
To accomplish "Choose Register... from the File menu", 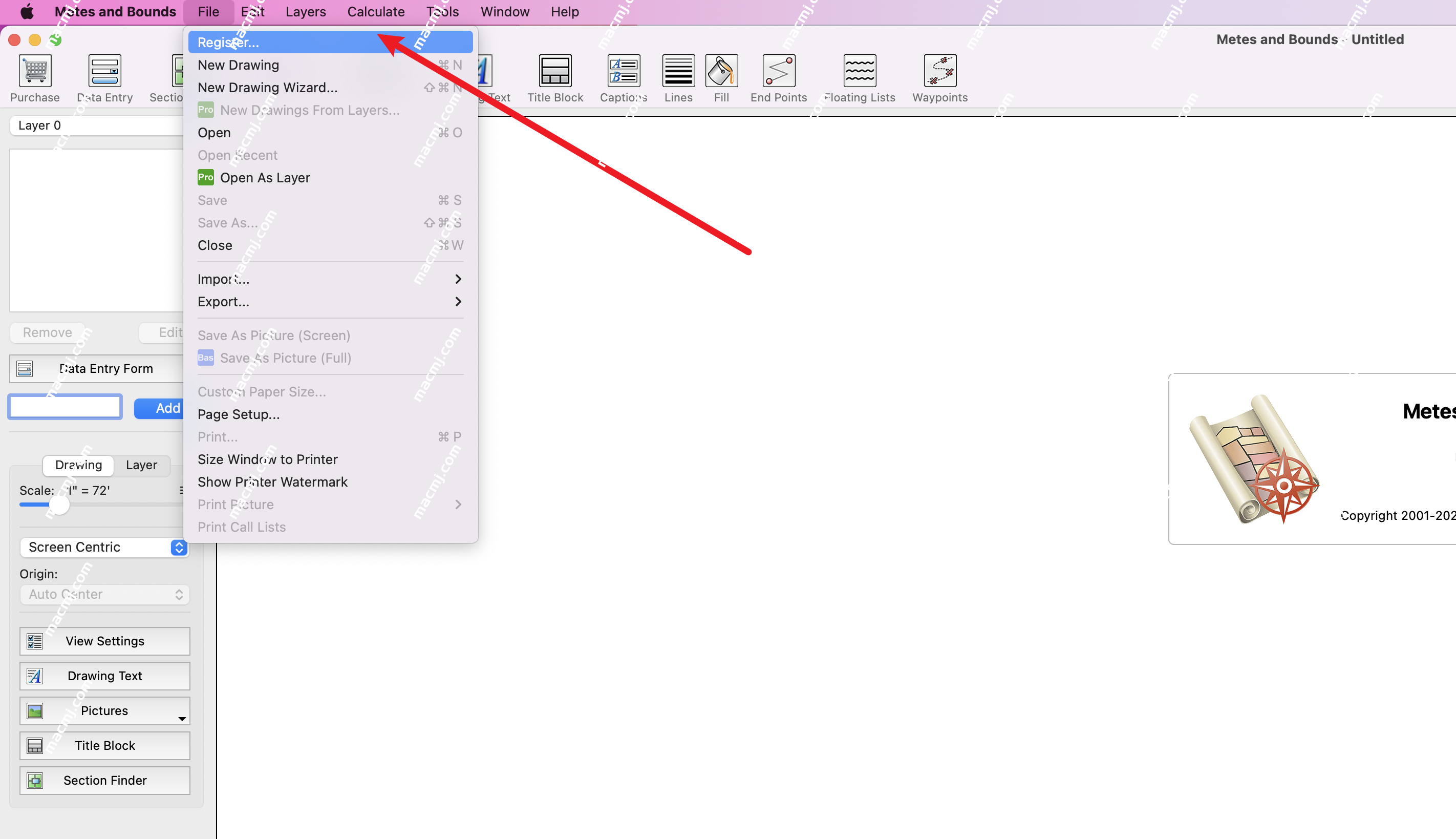I will click(x=330, y=43).
